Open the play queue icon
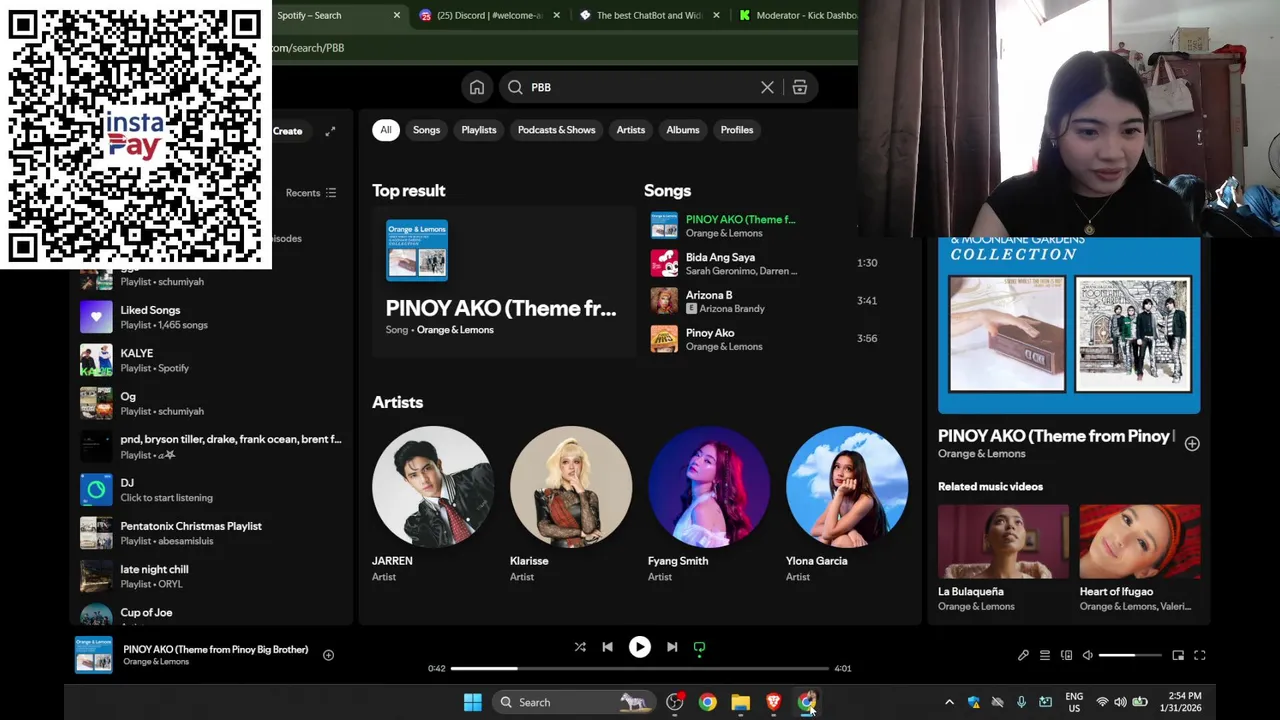This screenshot has width=1280, height=720. [x=1045, y=655]
